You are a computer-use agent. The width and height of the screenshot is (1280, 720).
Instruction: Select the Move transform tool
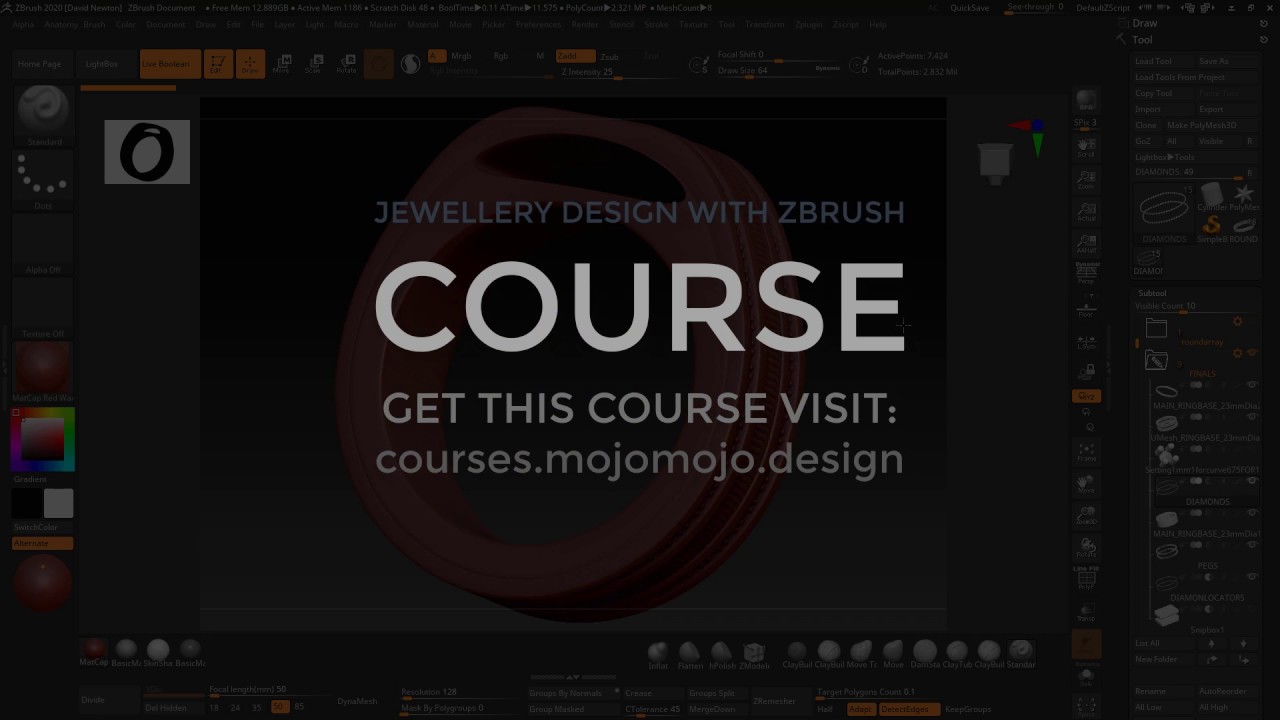pos(282,64)
